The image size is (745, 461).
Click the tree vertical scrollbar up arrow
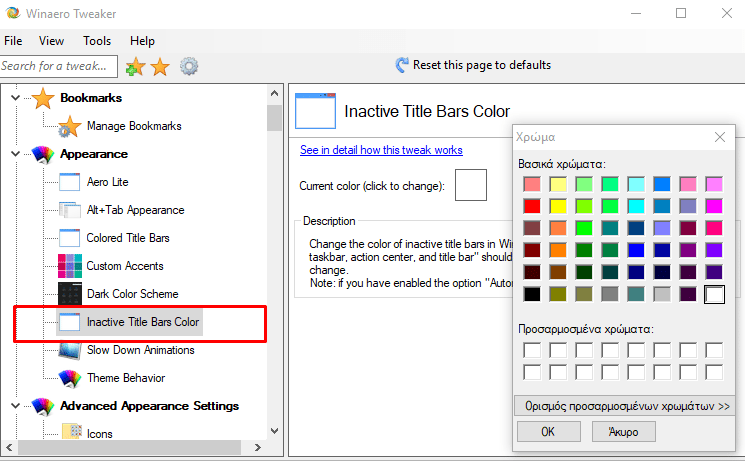[275, 93]
